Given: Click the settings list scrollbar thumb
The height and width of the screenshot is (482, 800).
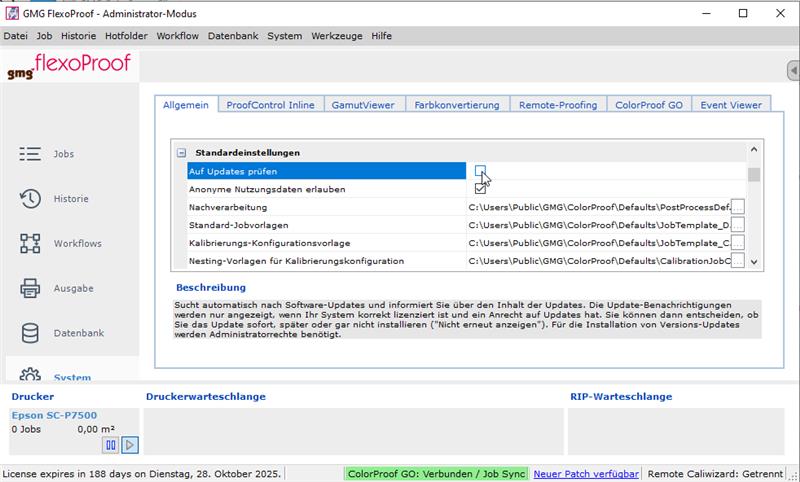Looking at the screenshot, I should click(754, 174).
